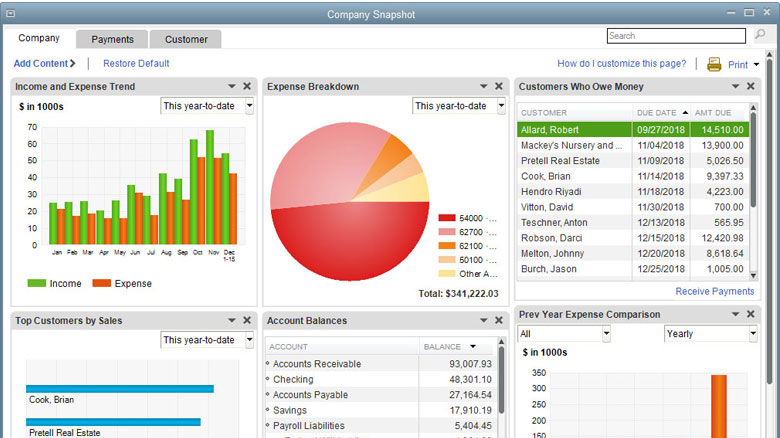Close the Expense Breakdown panel

tap(499, 86)
